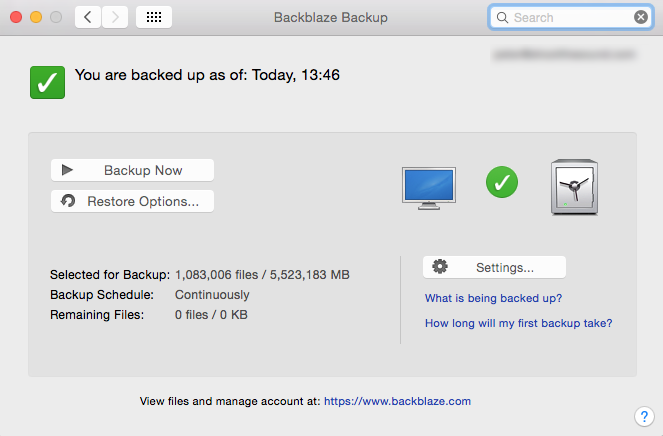Click the magnifying glass search icon
Screen dimensions: 663x436
[x=502, y=17]
